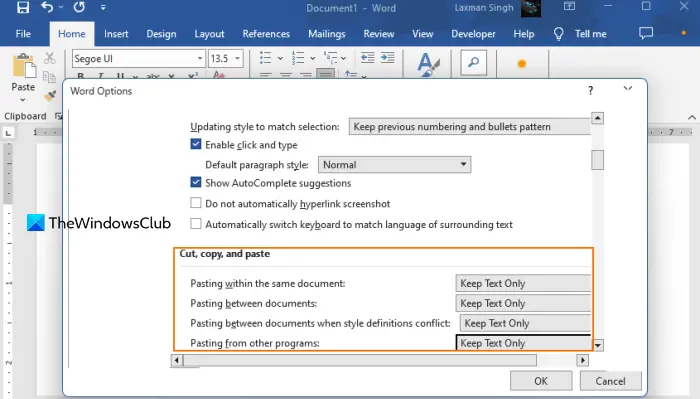
Task: Click the vertical scrollbar thumb in options
Action: coord(597,160)
